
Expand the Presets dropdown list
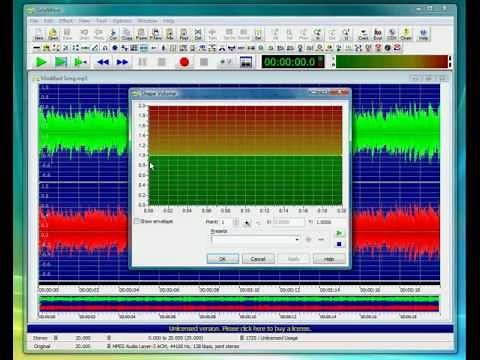point(296,239)
